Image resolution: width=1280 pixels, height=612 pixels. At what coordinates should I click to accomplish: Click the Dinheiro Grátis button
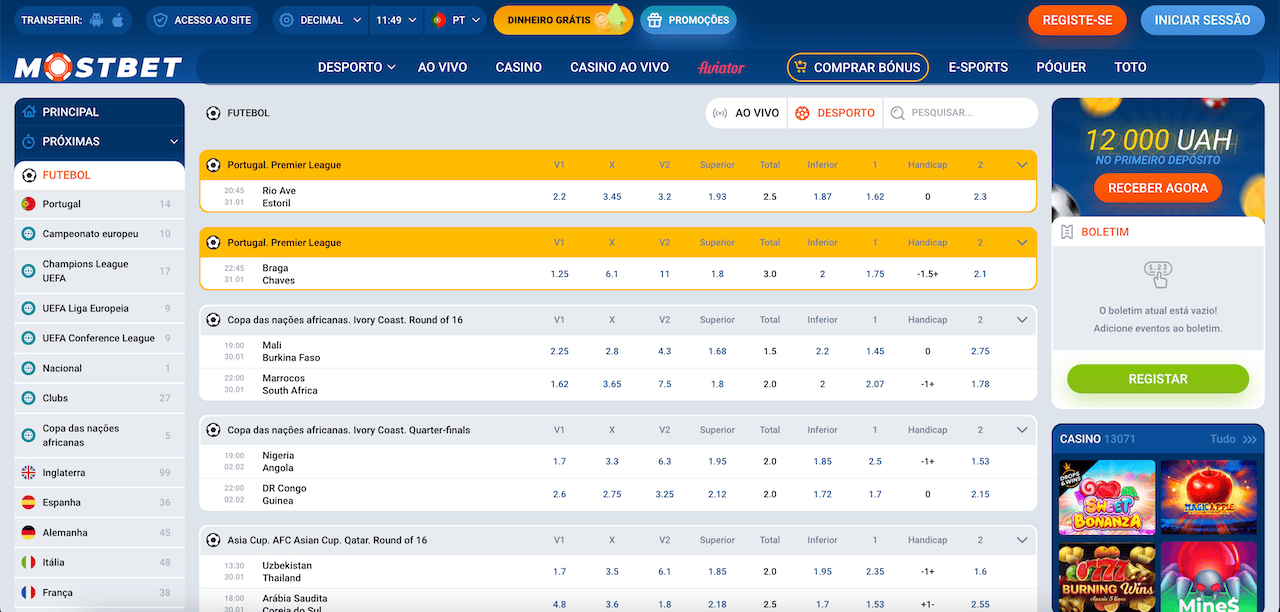click(x=563, y=20)
